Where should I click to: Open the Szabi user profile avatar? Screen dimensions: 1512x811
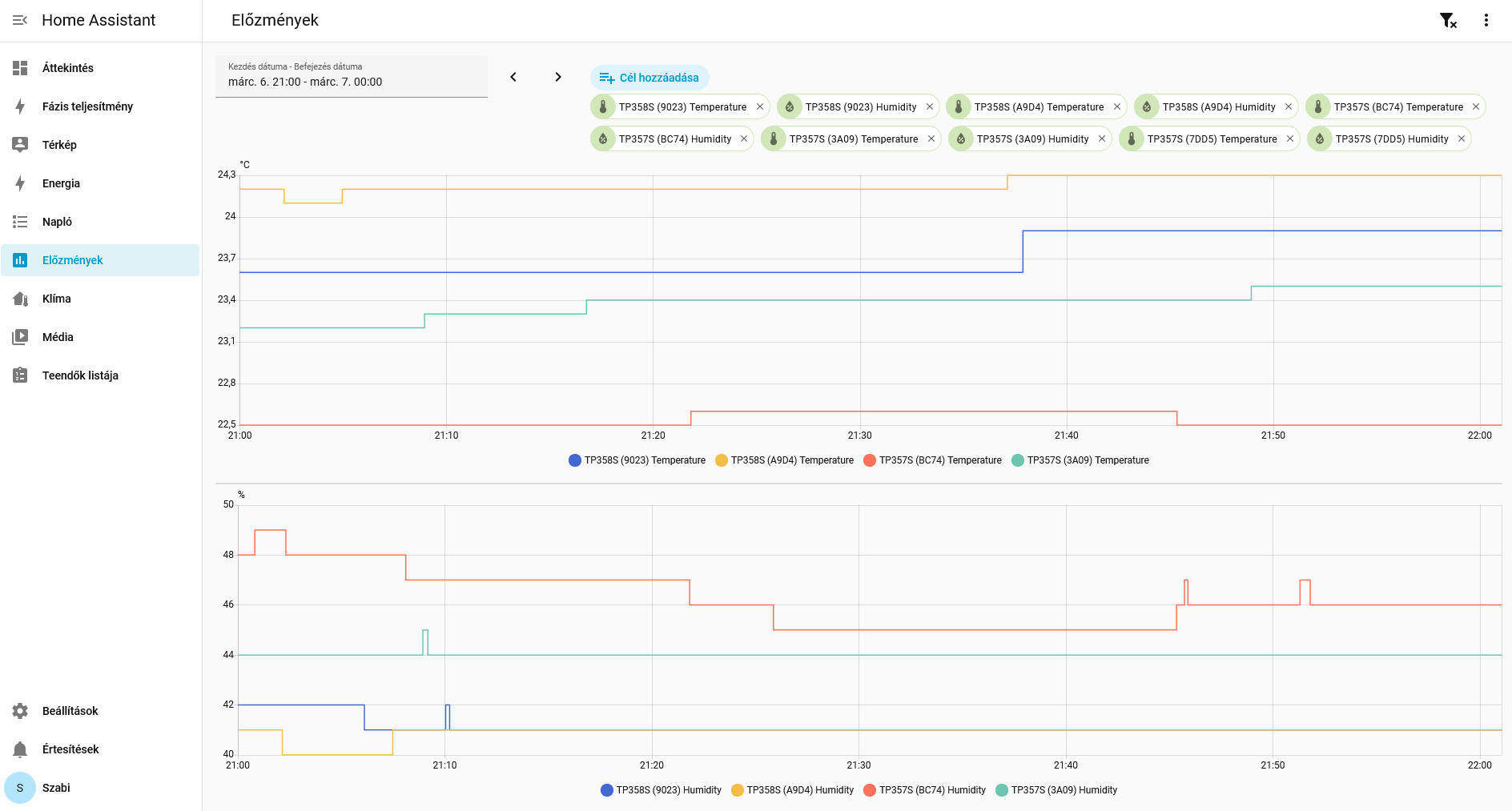coord(20,788)
